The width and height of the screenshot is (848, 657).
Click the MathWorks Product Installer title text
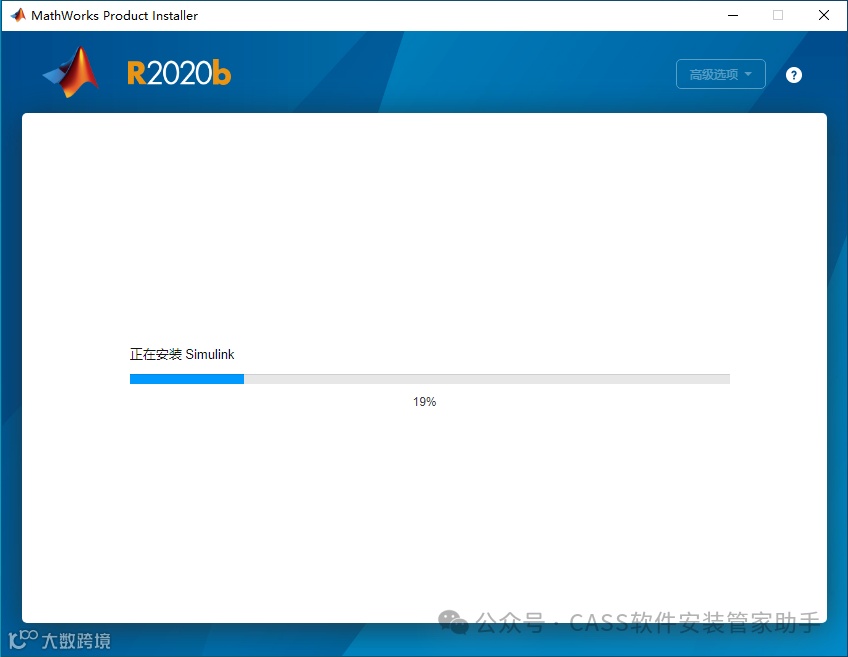tap(115, 16)
